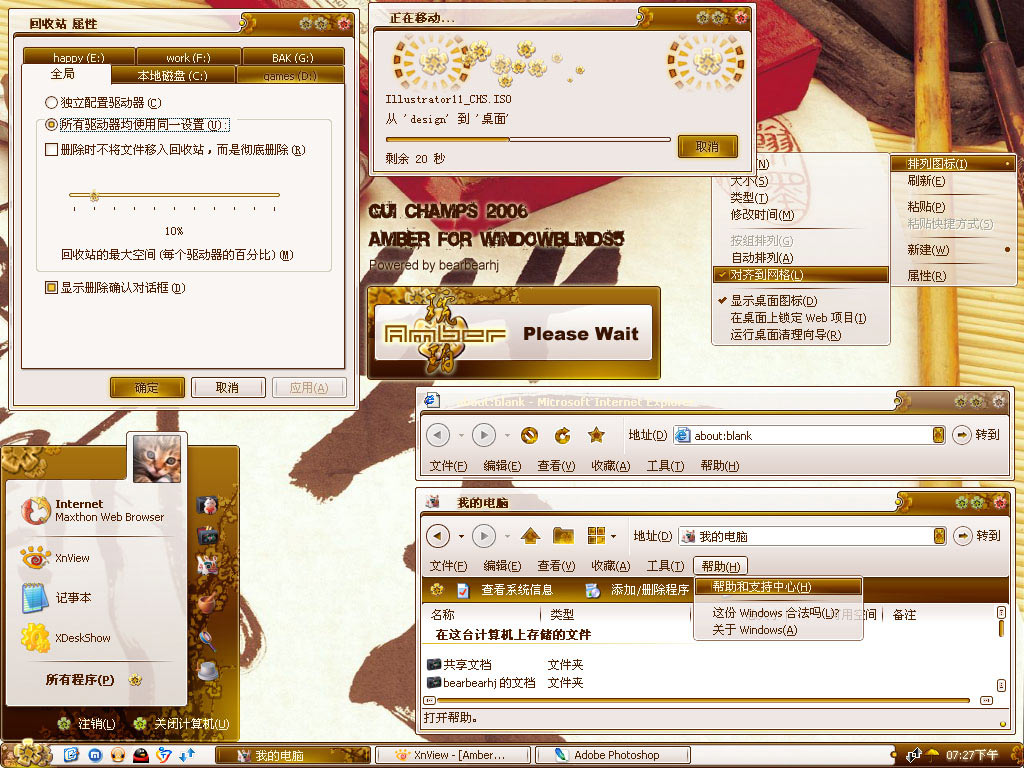
Task: Click the 转到 Go arrow in Internet Explorer
Action: [x=961, y=435]
